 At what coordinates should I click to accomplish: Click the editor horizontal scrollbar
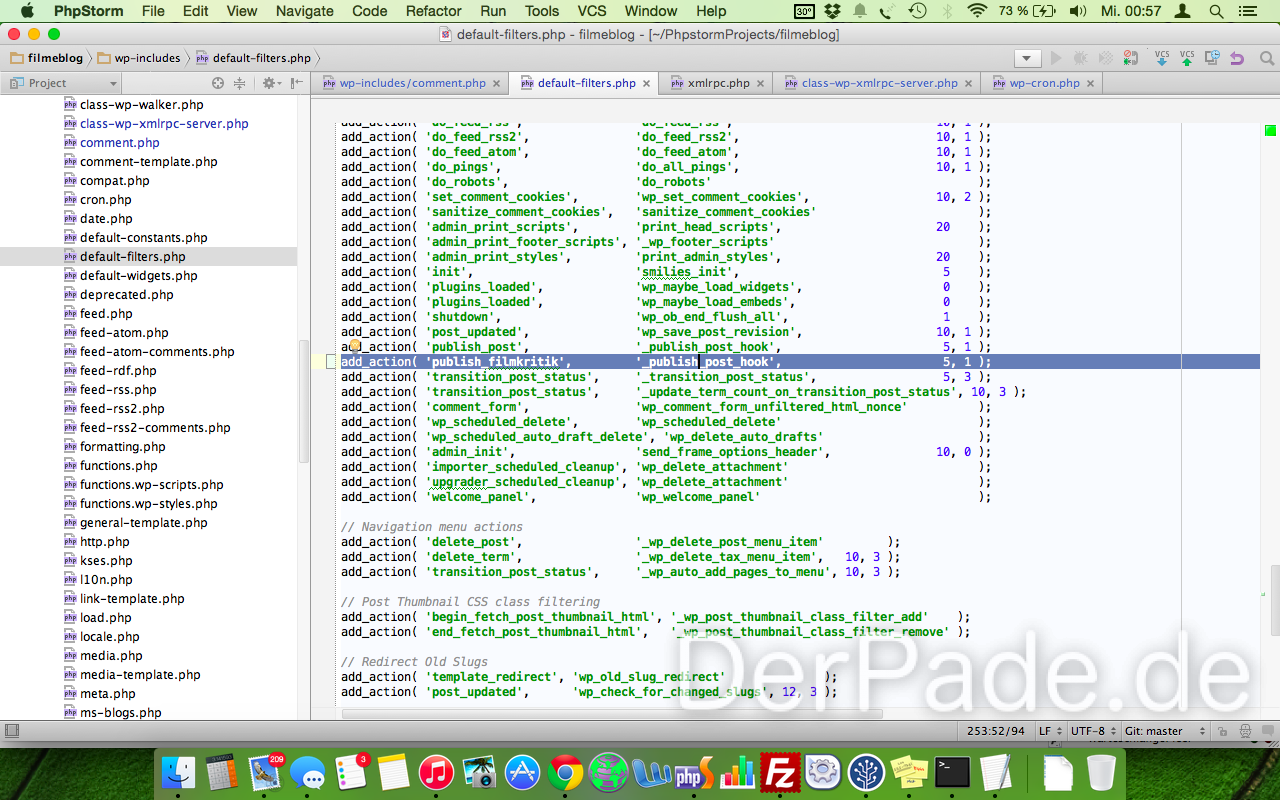click(612, 714)
